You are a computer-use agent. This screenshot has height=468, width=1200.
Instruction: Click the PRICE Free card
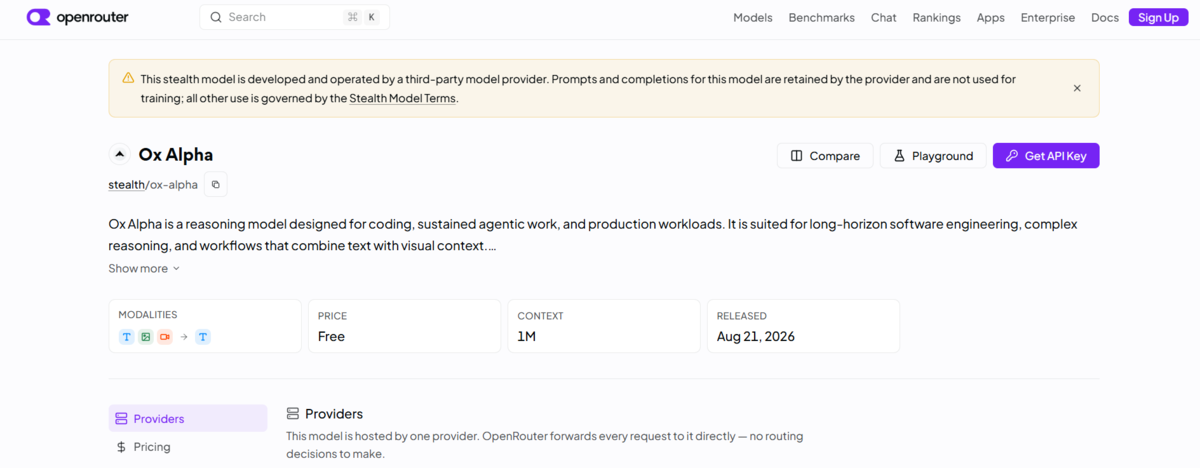point(404,326)
